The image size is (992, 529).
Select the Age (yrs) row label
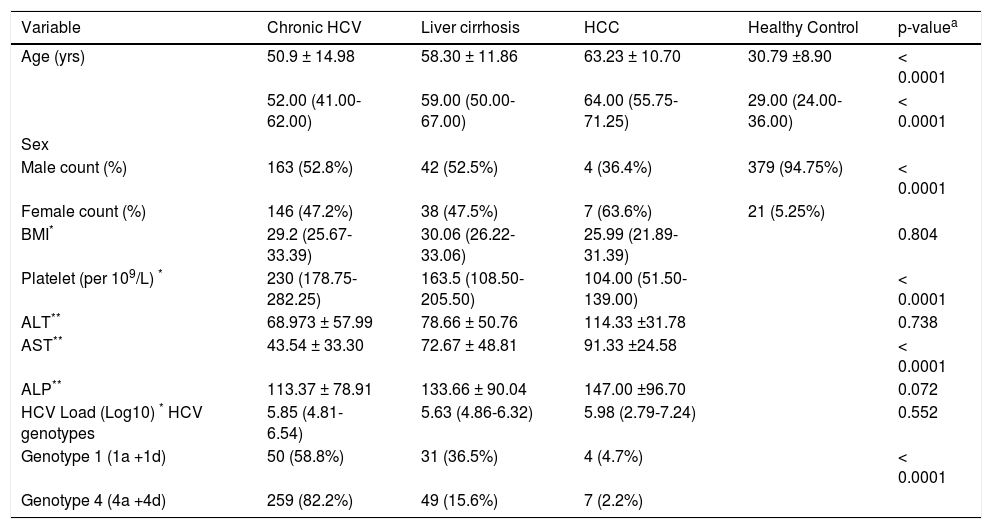click(x=53, y=57)
